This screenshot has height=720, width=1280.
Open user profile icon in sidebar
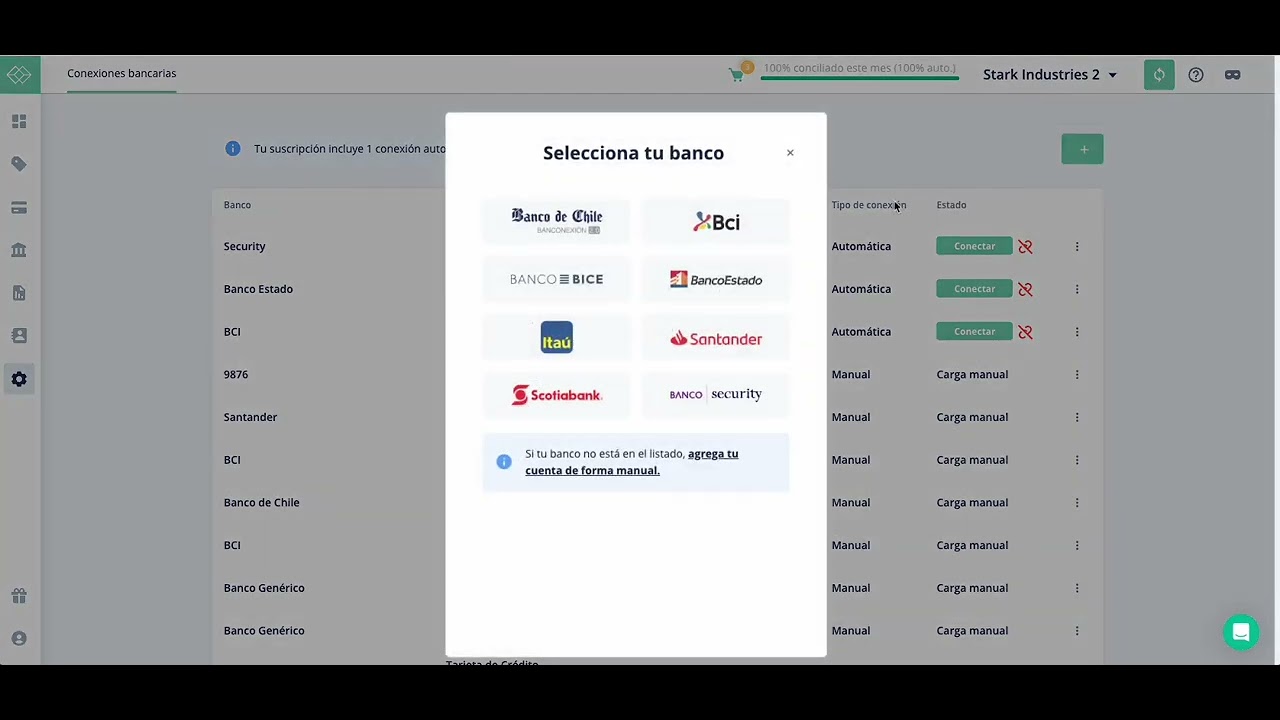coord(19,638)
